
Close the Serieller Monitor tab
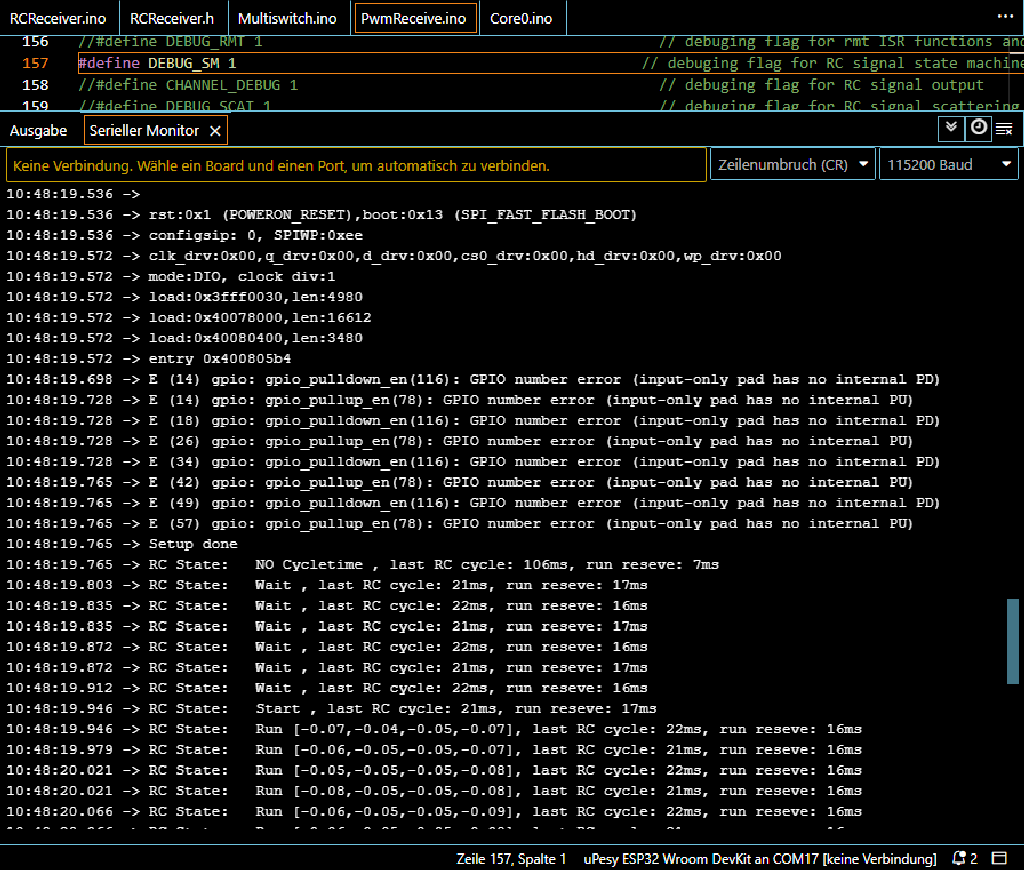click(214, 131)
